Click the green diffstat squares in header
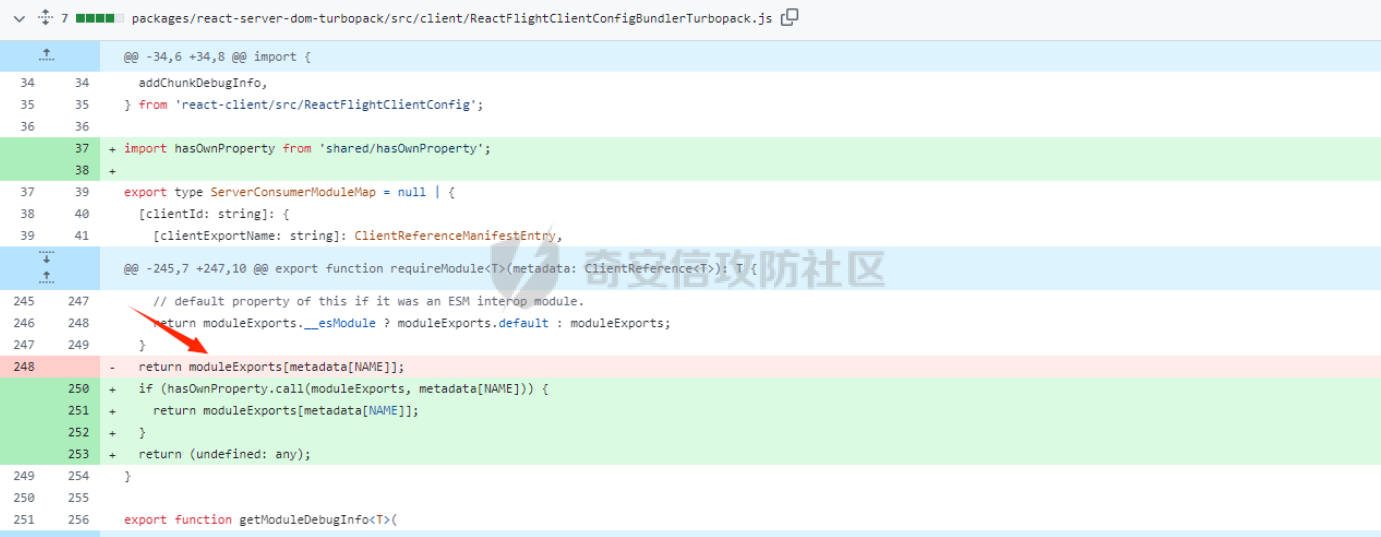This screenshot has width=1381, height=537. (x=100, y=18)
